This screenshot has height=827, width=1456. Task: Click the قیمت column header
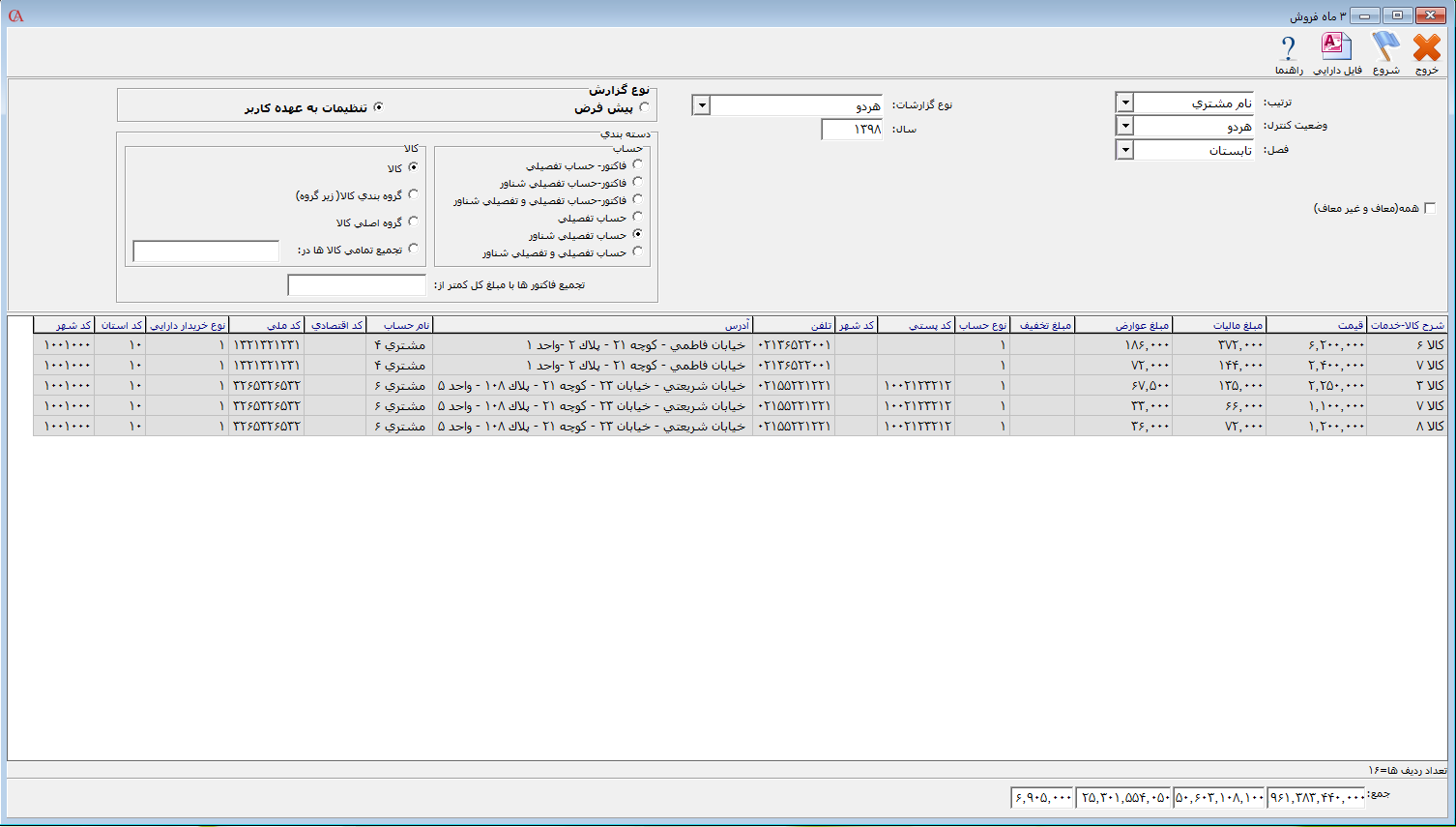click(x=1316, y=325)
